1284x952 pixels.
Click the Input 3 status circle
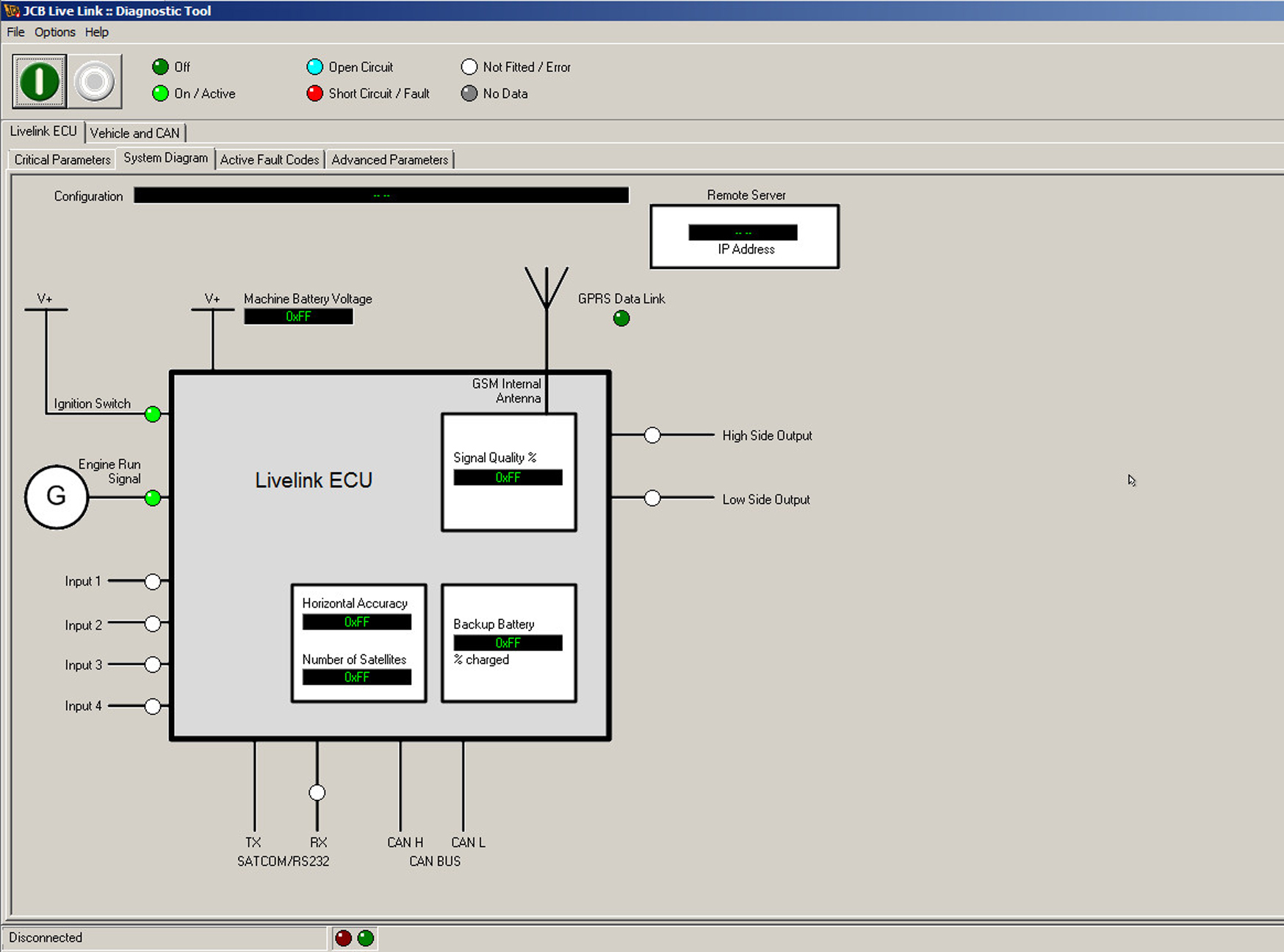[x=153, y=665]
